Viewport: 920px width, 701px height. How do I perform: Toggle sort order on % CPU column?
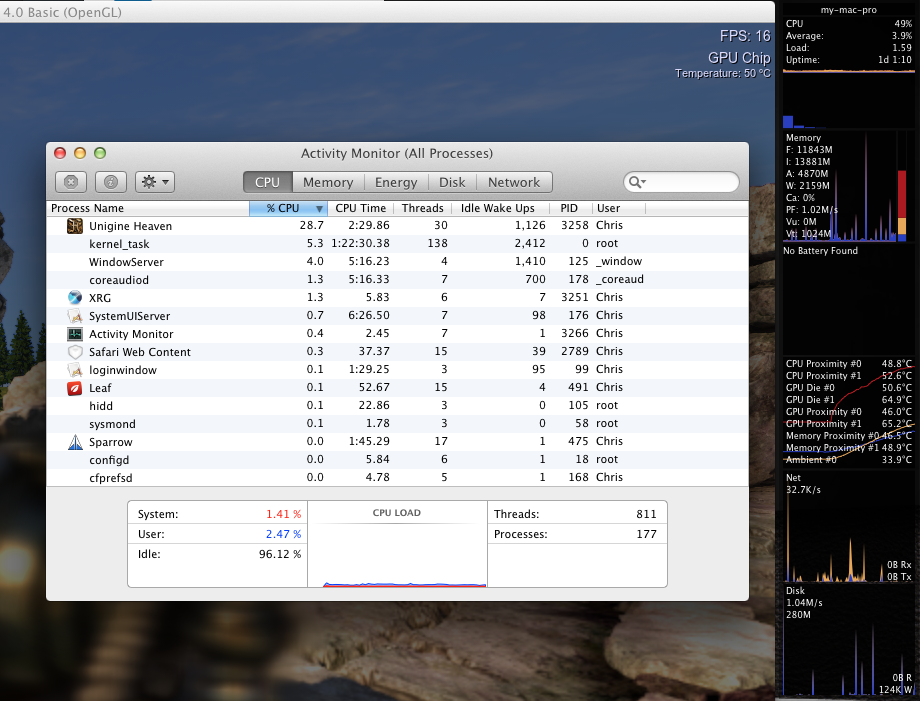tap(288, 208)
